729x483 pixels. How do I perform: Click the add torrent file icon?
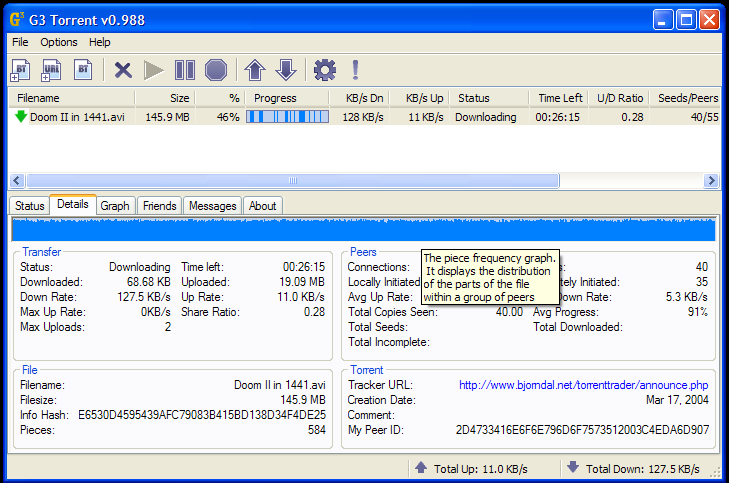(21, 70)
